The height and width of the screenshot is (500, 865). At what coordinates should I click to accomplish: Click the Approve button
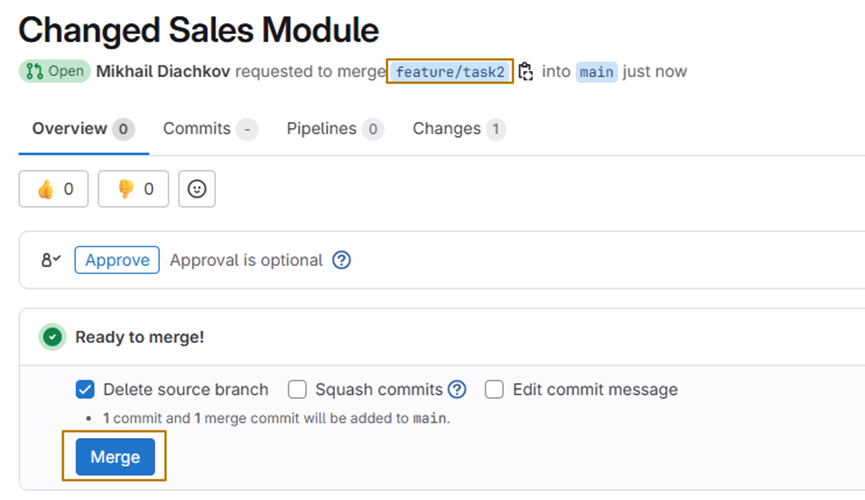[117, 260]
